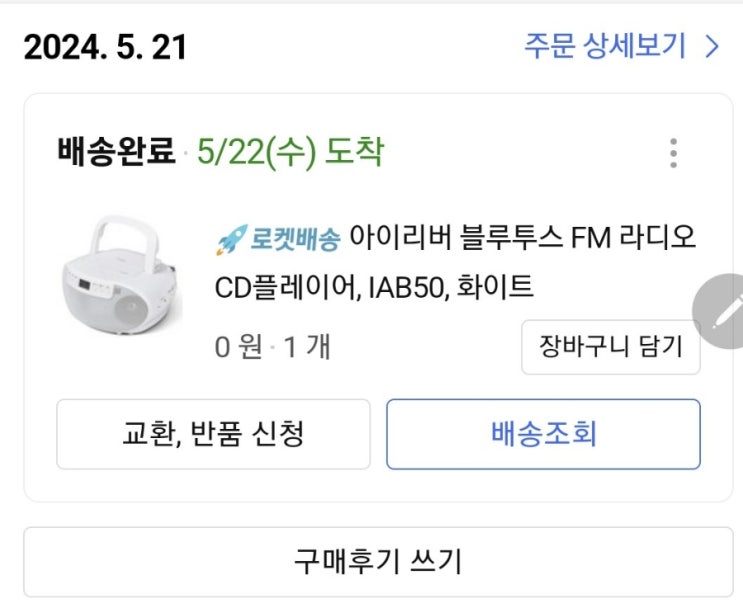
Task: Track the shipment with 배송조회 button
Action: 543,434
